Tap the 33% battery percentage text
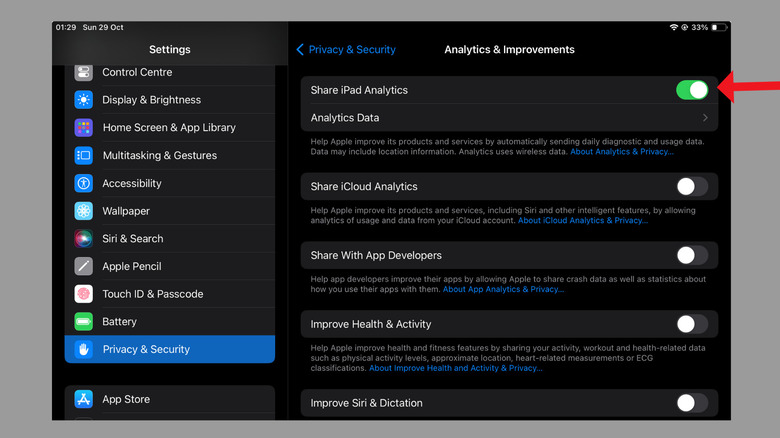Viewport: 780px width, 438px height. [x=699, y=27]
